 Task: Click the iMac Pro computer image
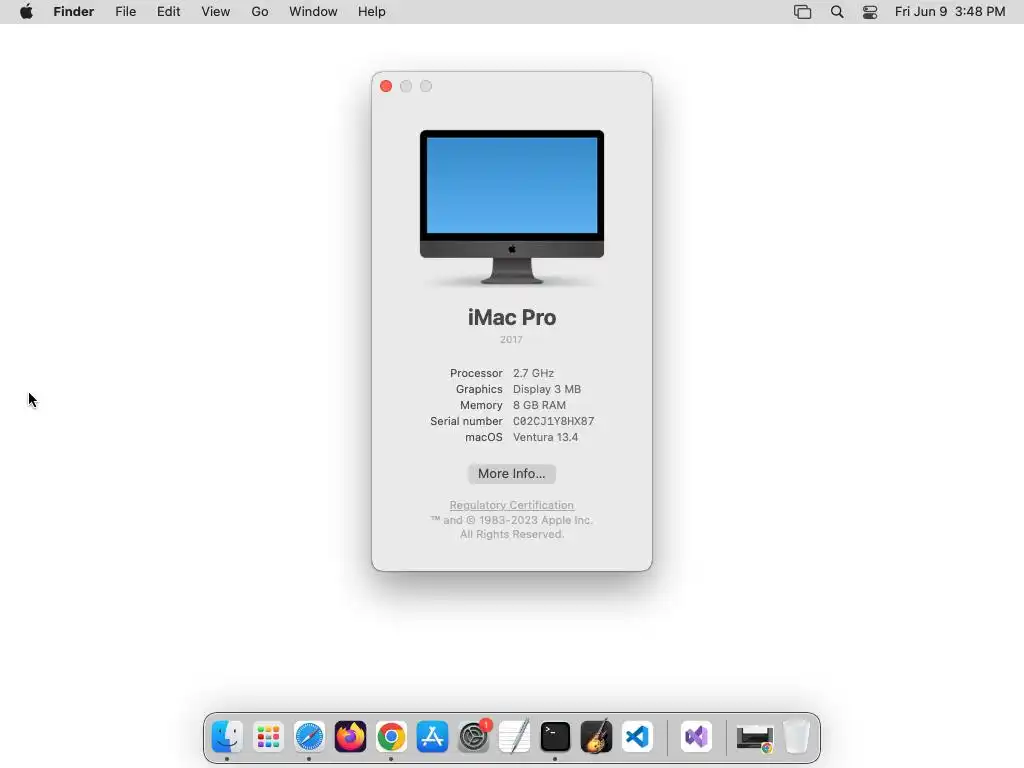[x=512, y=207]
